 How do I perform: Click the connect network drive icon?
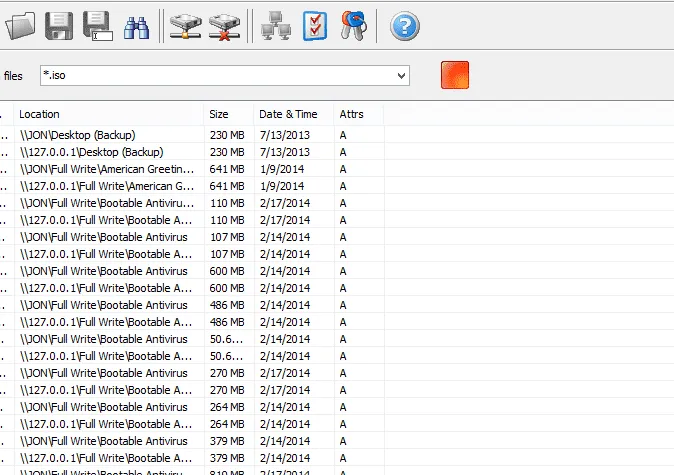tap(185, 25)
